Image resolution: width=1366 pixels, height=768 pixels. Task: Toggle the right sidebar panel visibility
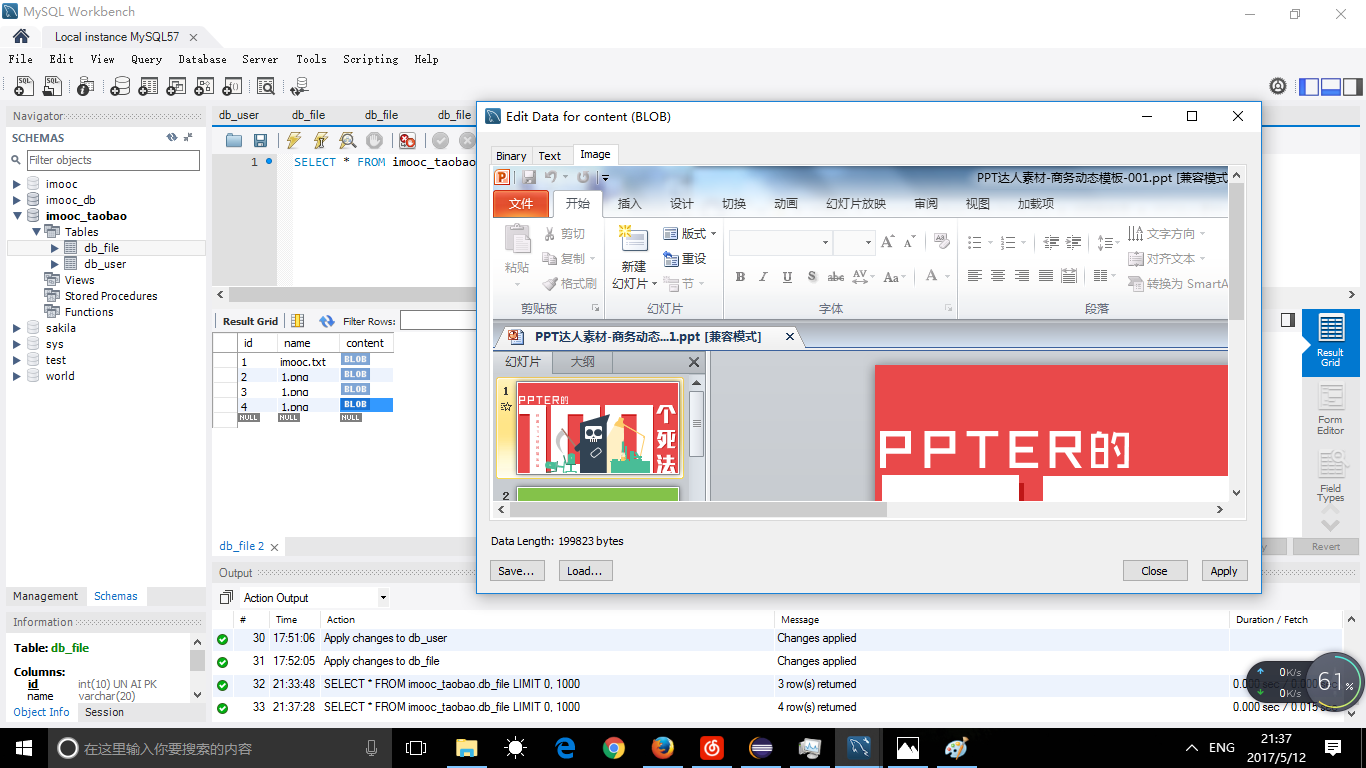pyautogui.click(x=1352, y=87)
